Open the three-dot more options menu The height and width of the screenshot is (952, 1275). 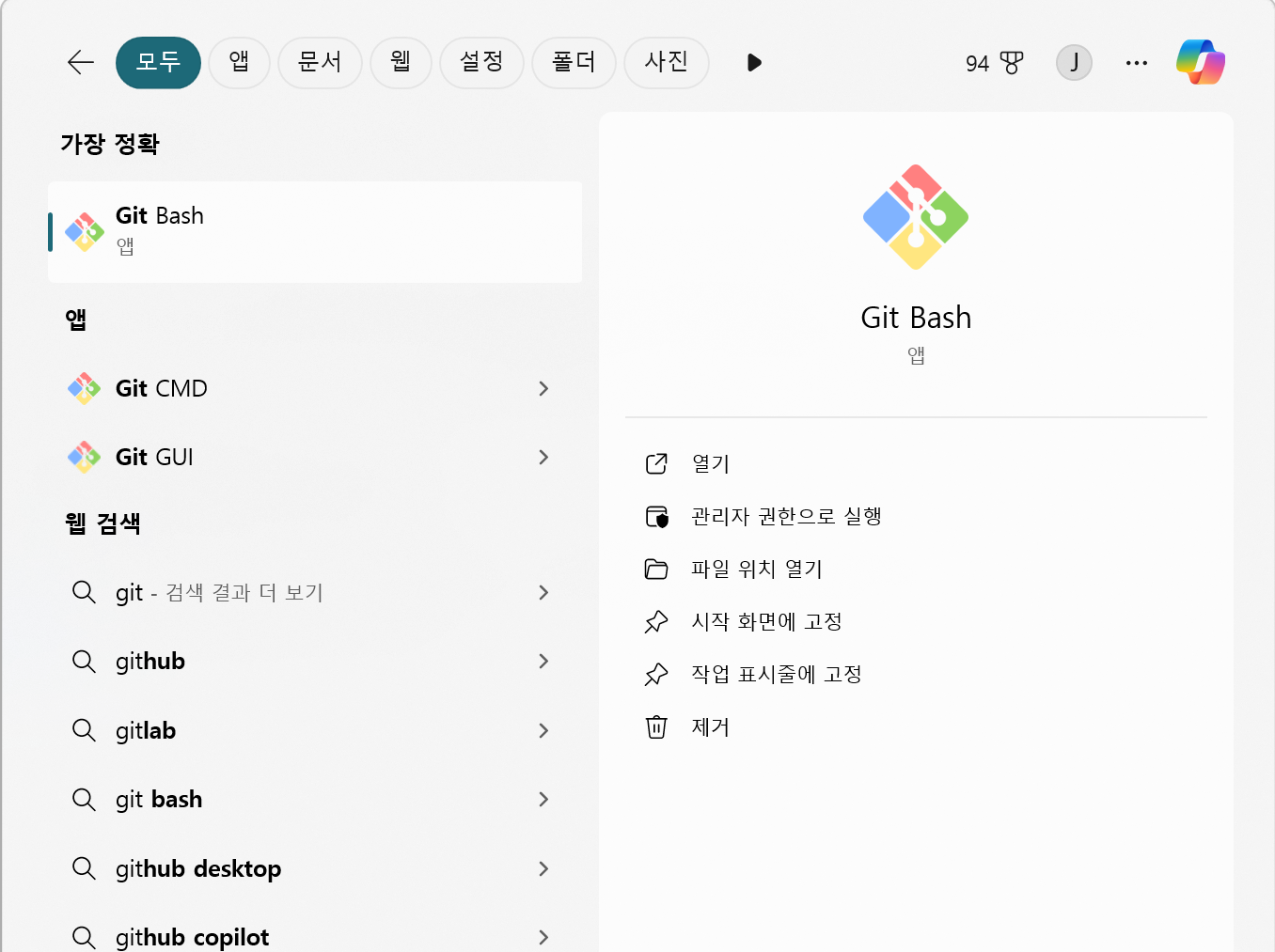click(1137, 63)
